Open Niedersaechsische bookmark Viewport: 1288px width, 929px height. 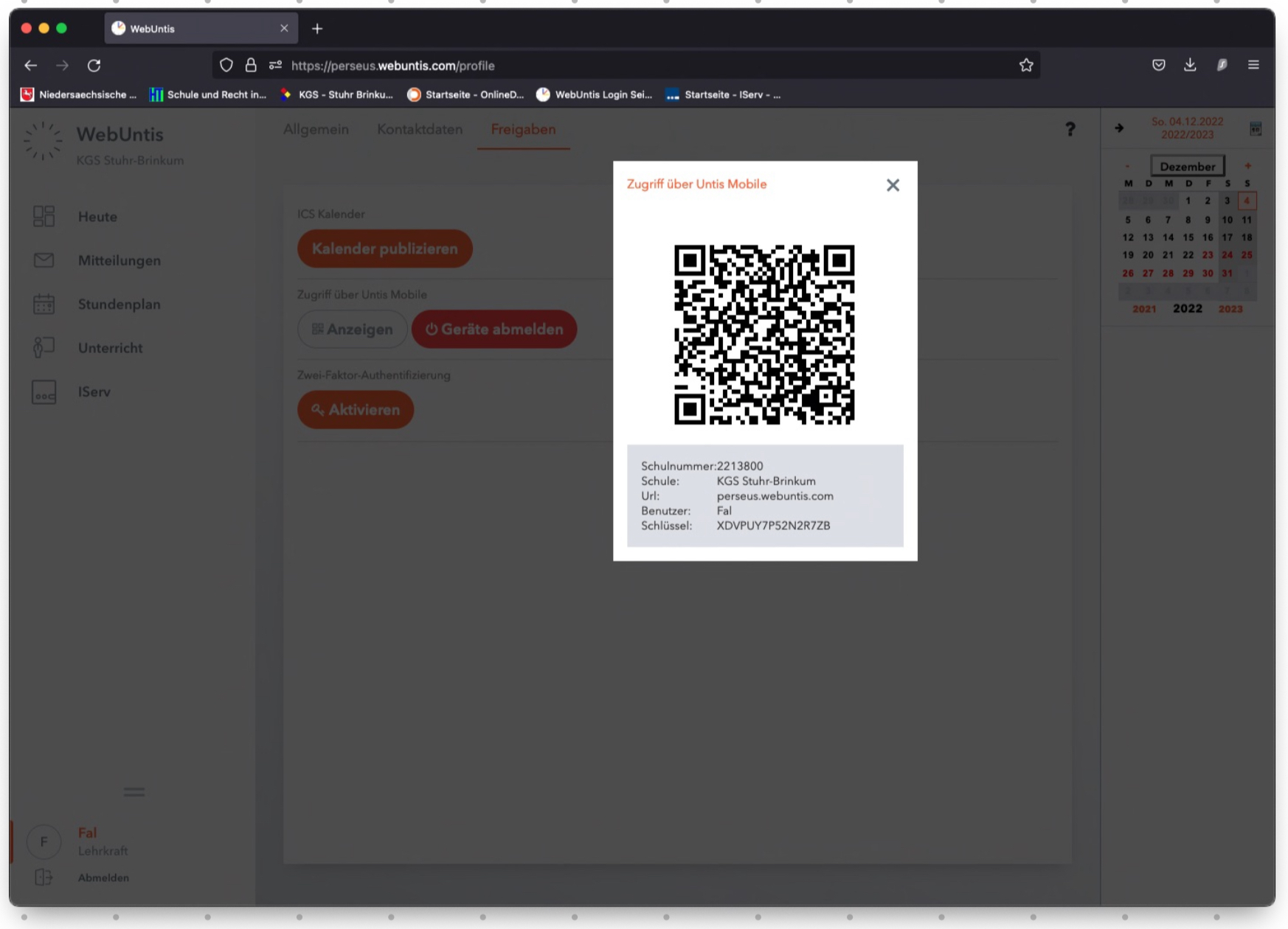(78, 94)
